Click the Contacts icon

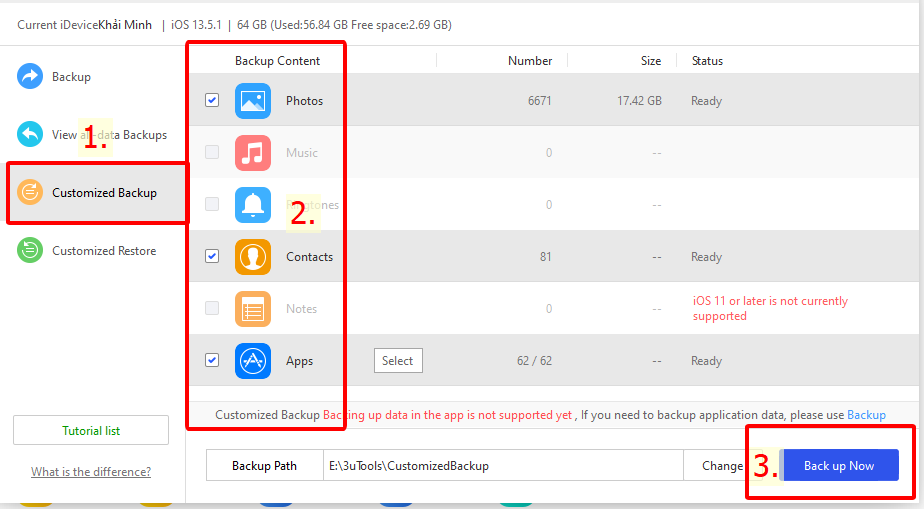[x=253, y=257]
